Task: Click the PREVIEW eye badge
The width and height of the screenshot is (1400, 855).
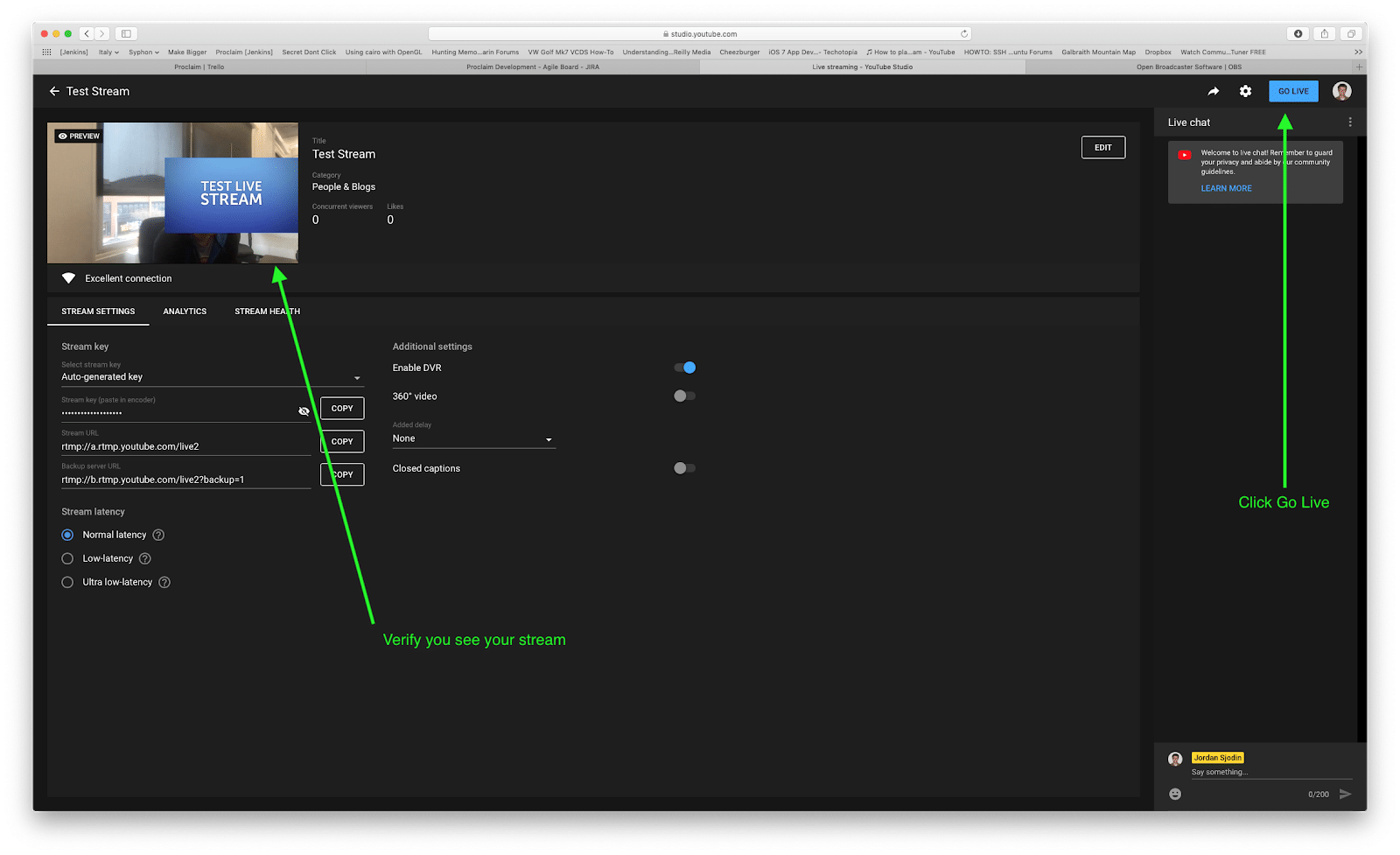Action: coord(79,136)
